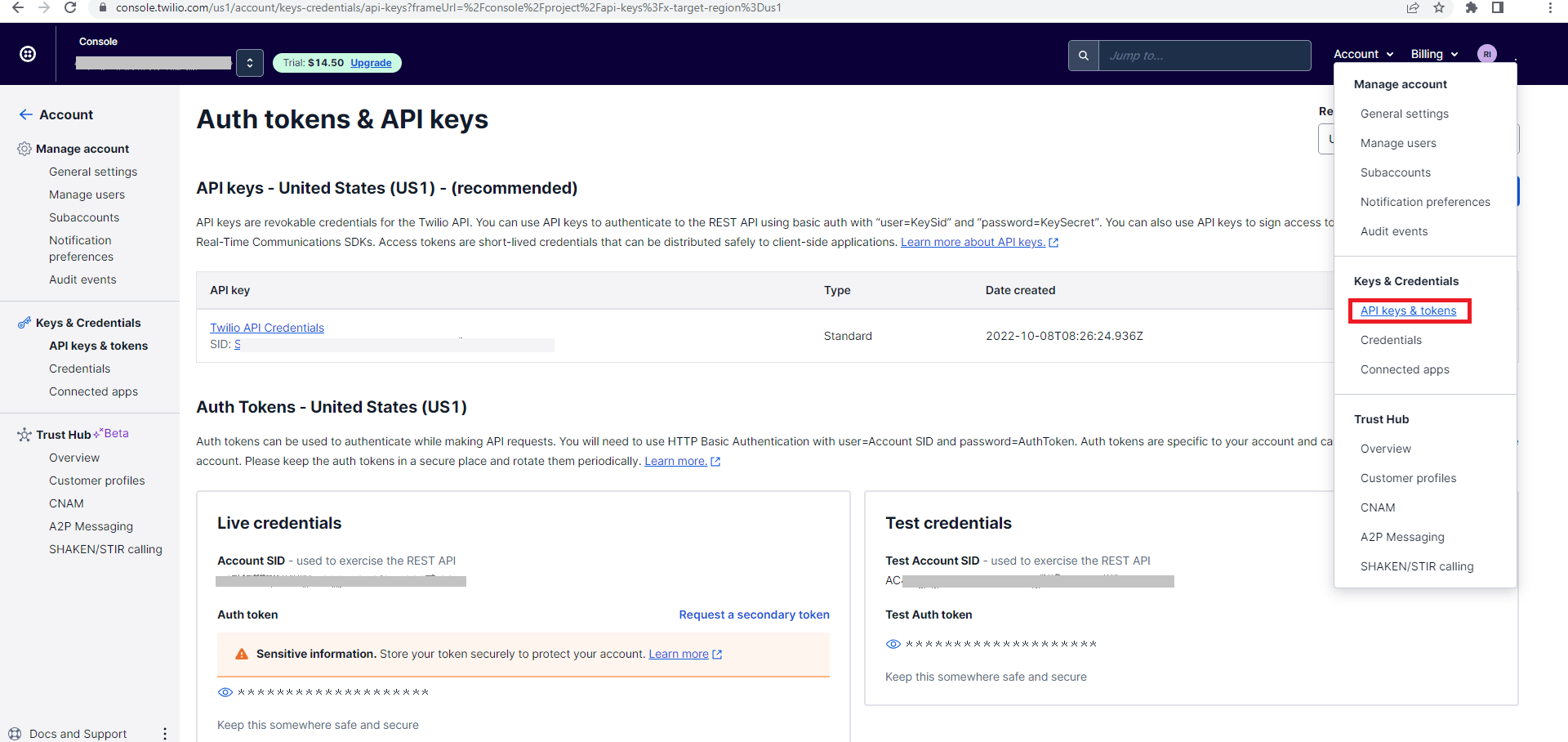Open Audit events in left sidebar
This screenshot has width=1568, height=742.
(82, 279)
